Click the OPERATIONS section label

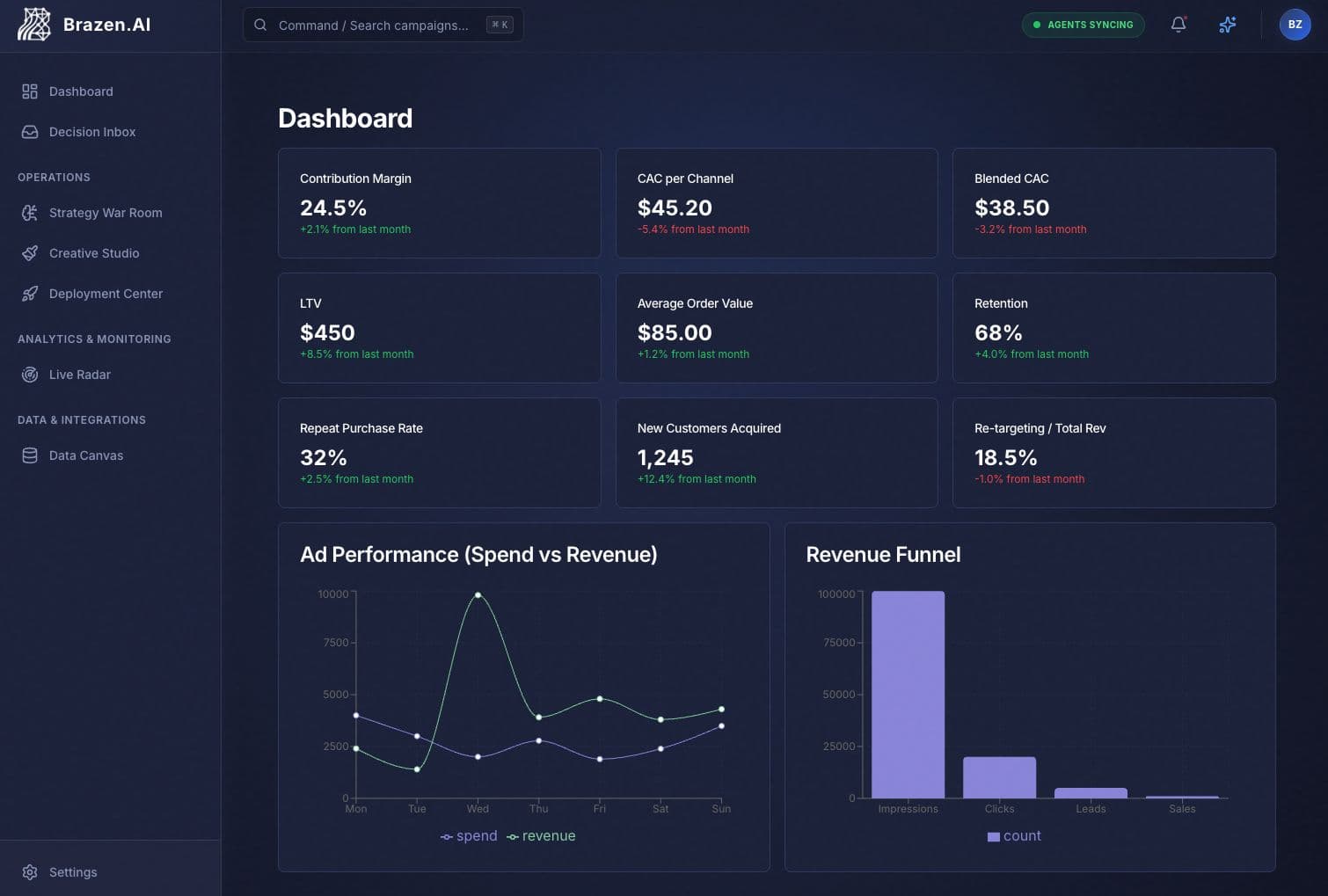[x=54, y=178]
